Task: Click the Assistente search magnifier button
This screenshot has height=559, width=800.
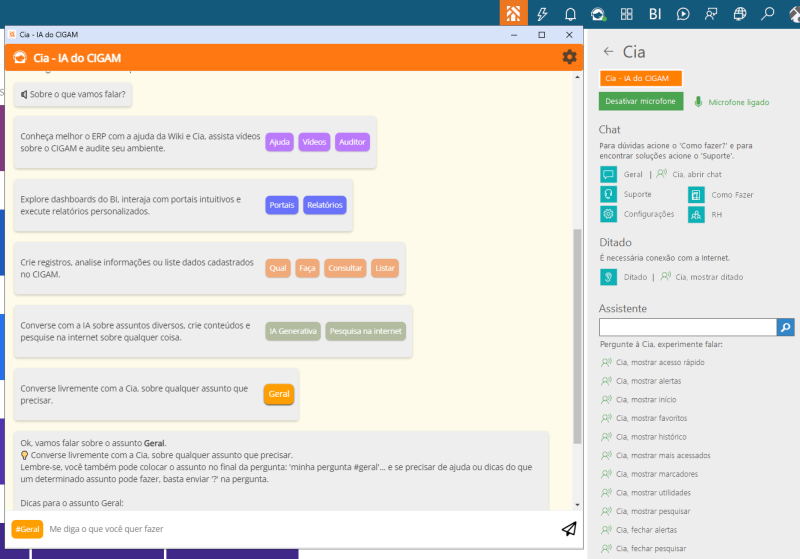Action: pyautogui.click(x=785, y=327)
